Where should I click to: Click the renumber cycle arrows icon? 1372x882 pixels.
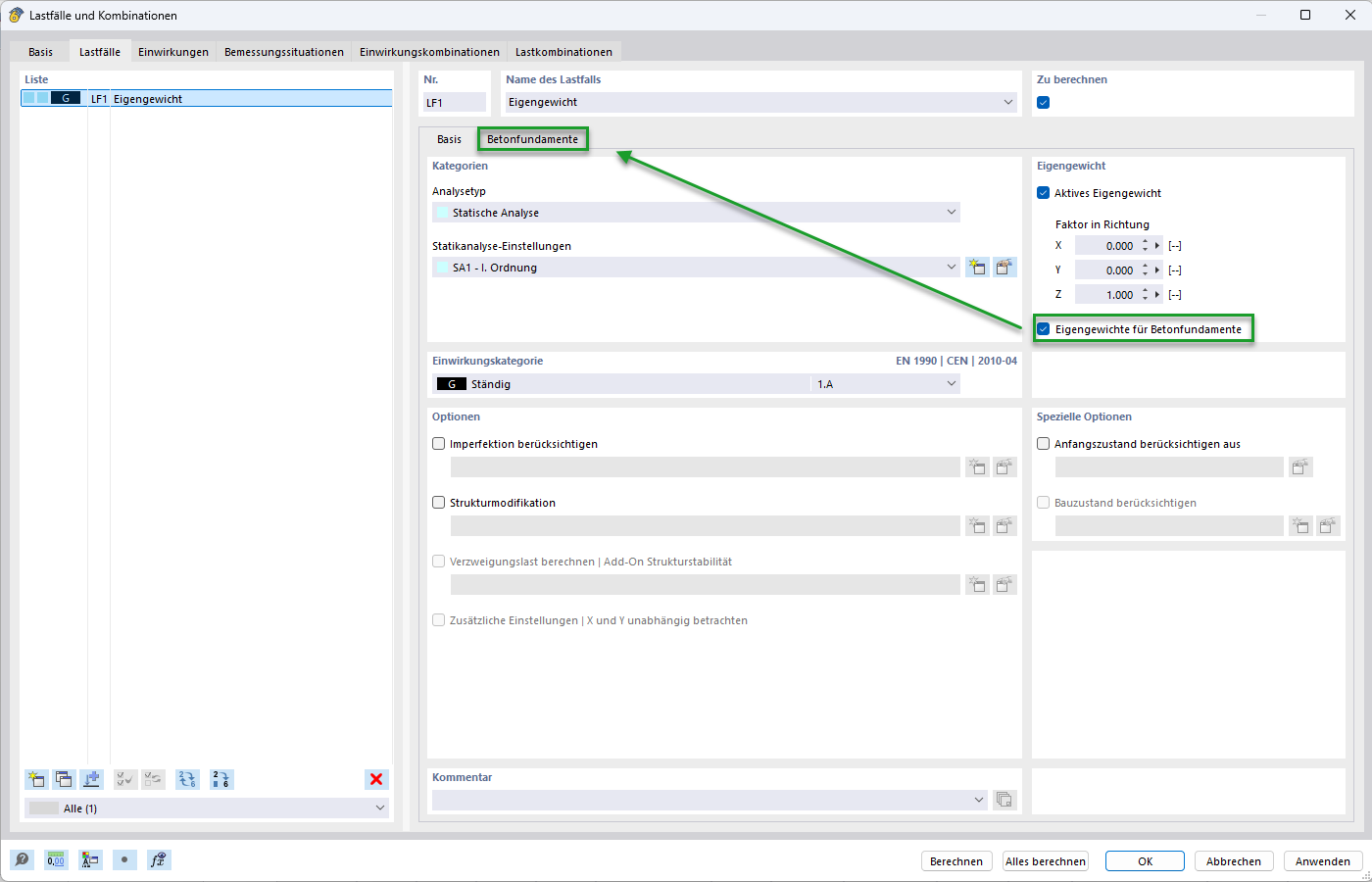click(187, 779)
